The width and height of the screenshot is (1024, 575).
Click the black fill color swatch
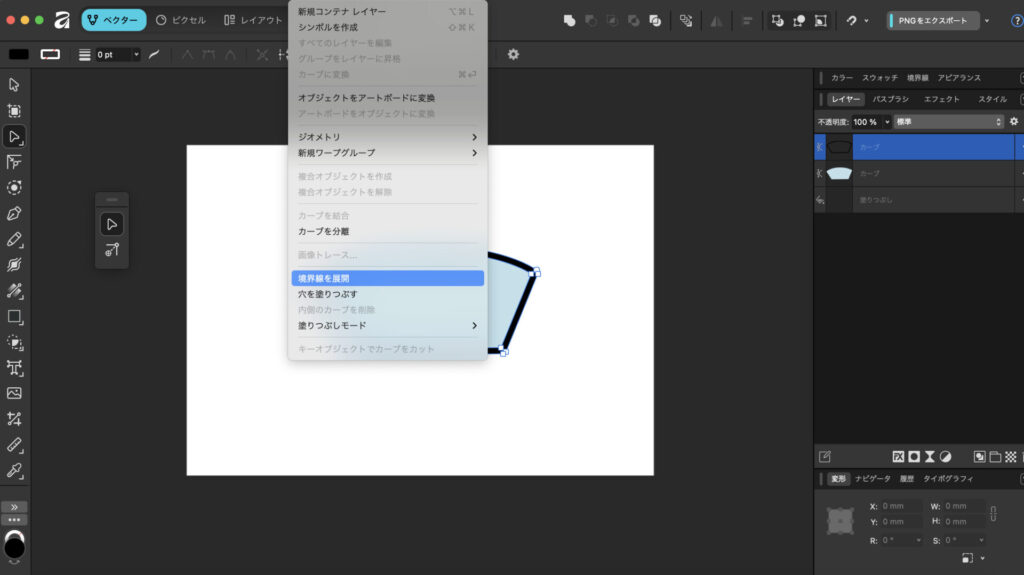[x=19, y=54]
